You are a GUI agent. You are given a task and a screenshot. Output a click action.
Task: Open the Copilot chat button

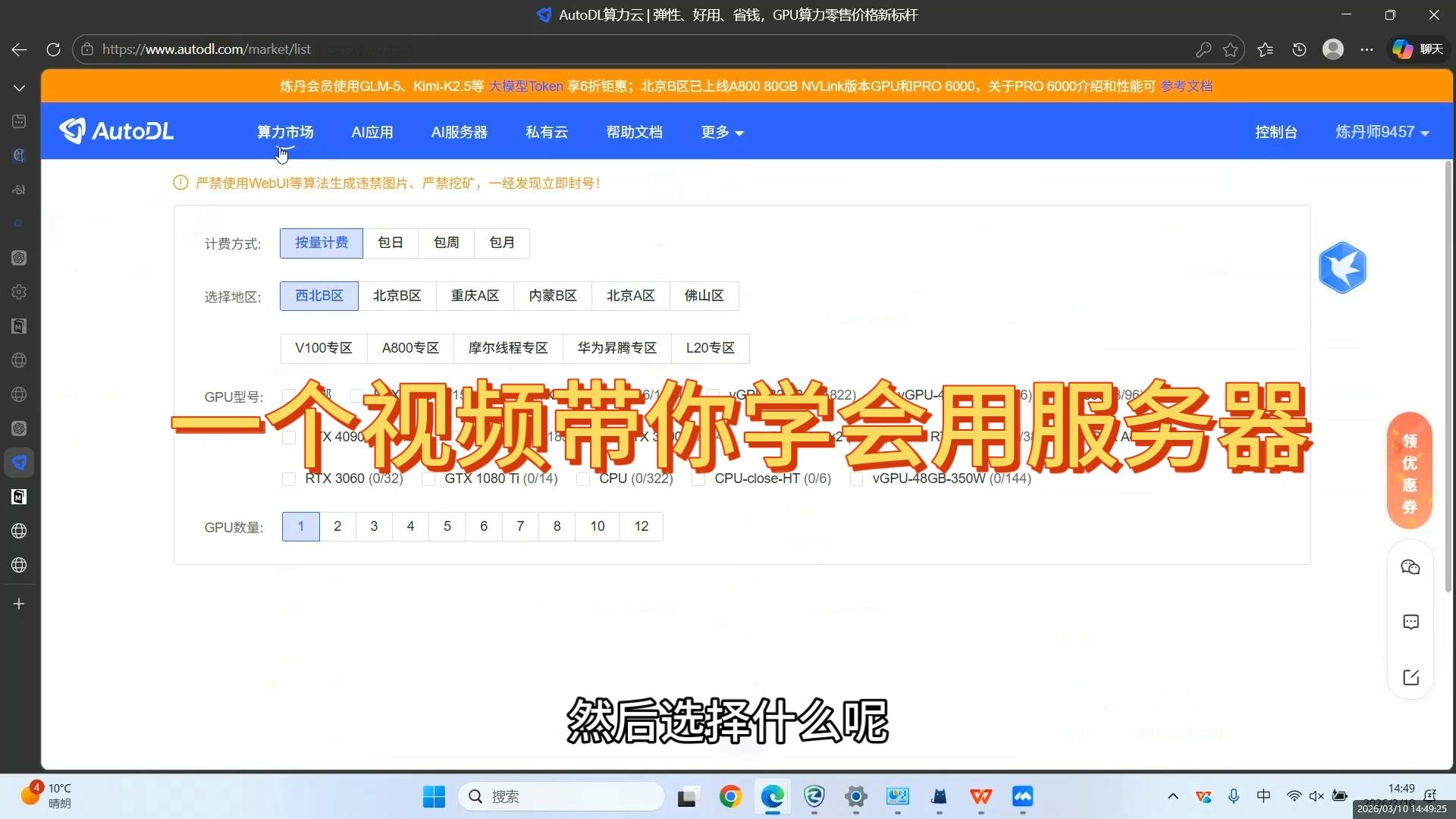click(1417, 49)
